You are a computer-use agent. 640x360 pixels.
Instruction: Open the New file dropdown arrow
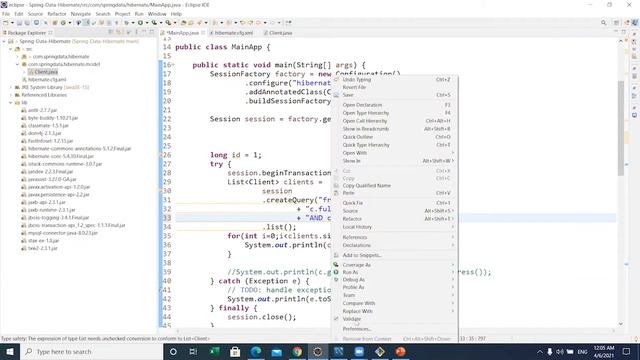tap(12, 23)
